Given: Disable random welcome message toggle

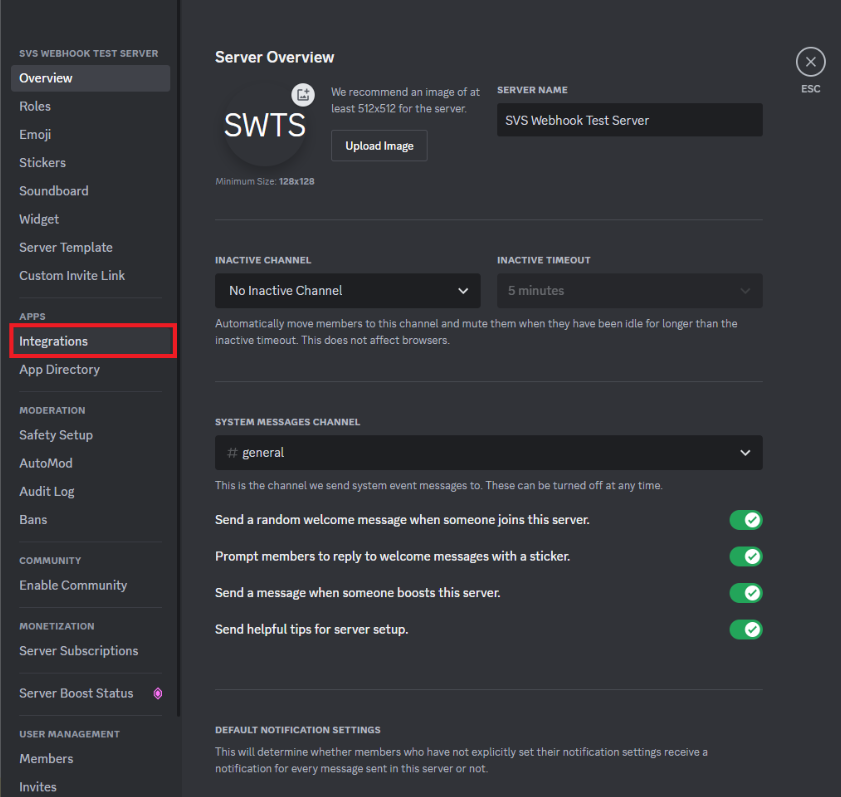Looking at the screenshot, I should click(746, 520).
